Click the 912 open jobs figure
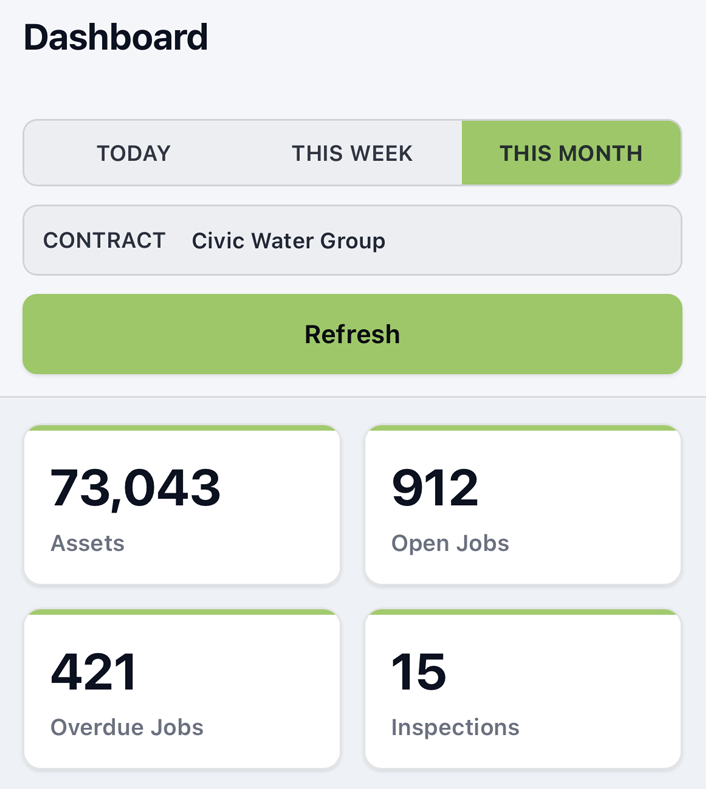Screen dimensions: 706x789 (x=435, y=488)
